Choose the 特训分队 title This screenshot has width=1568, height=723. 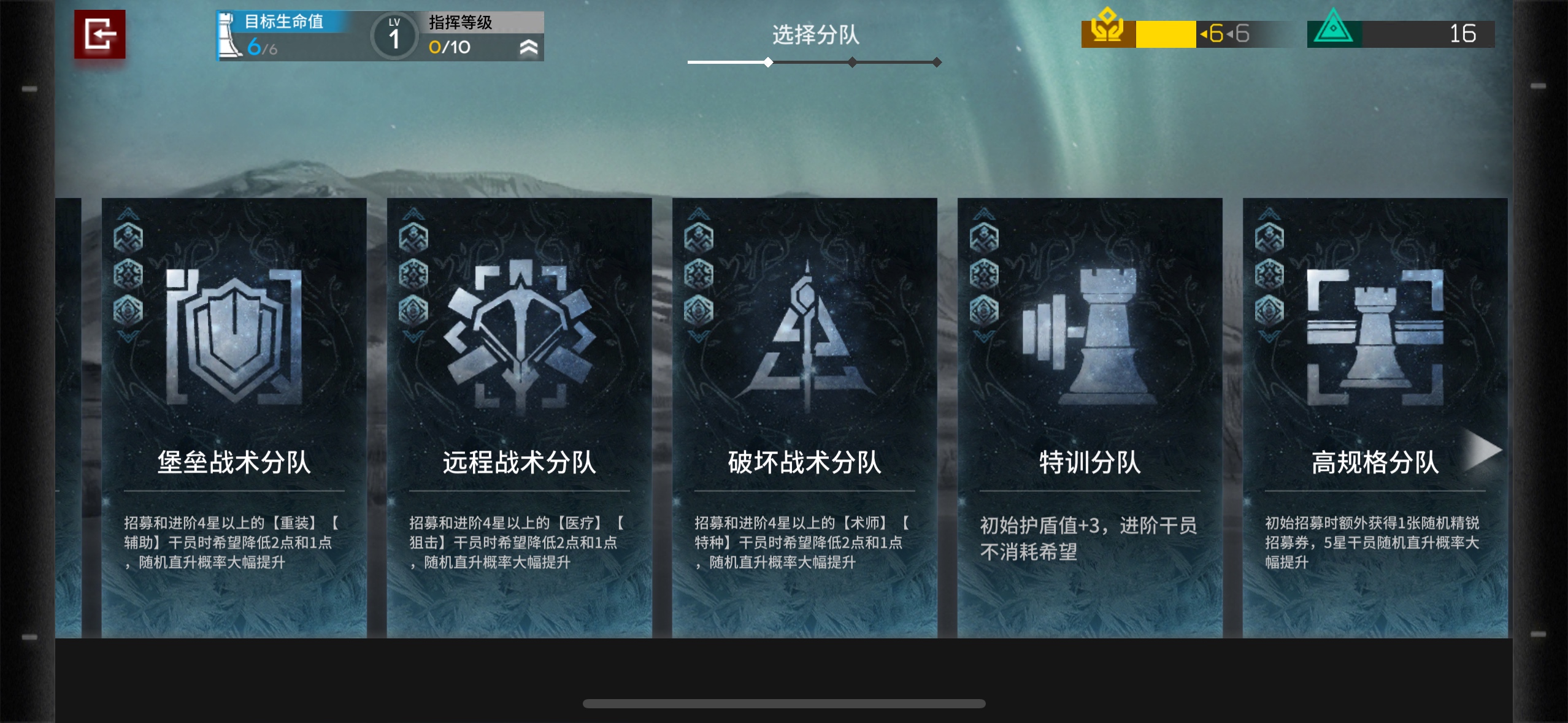pyautogui.click(x=1090, y=462)
